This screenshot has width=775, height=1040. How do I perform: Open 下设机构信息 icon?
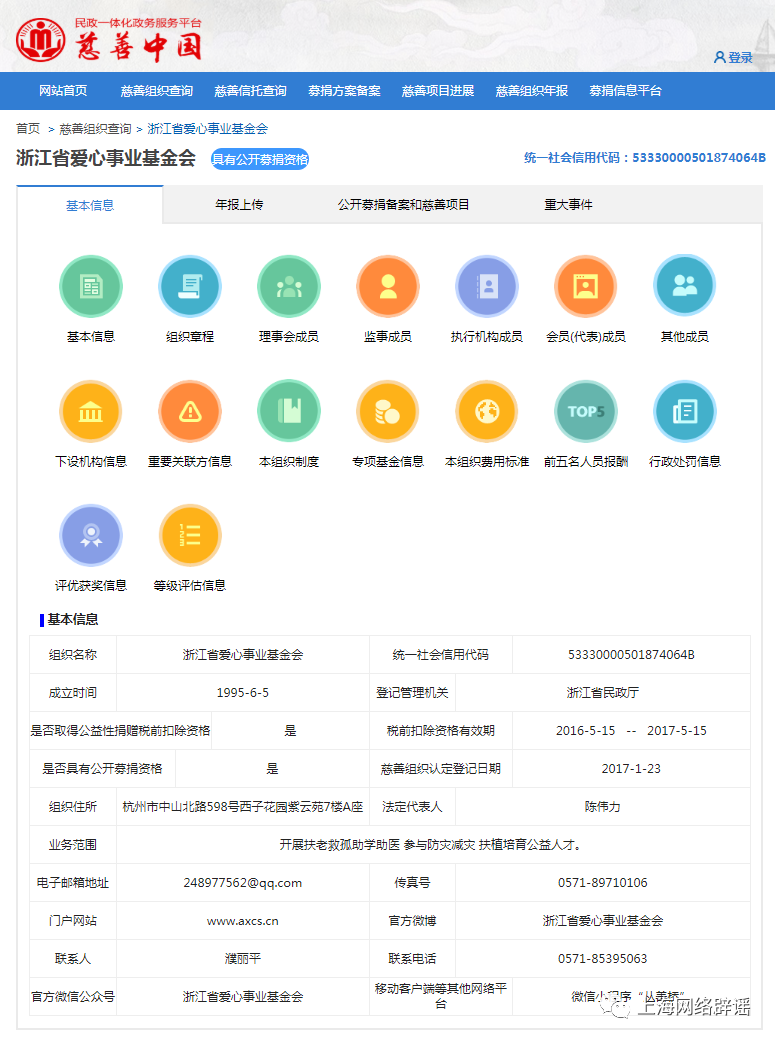coord(91,411)
